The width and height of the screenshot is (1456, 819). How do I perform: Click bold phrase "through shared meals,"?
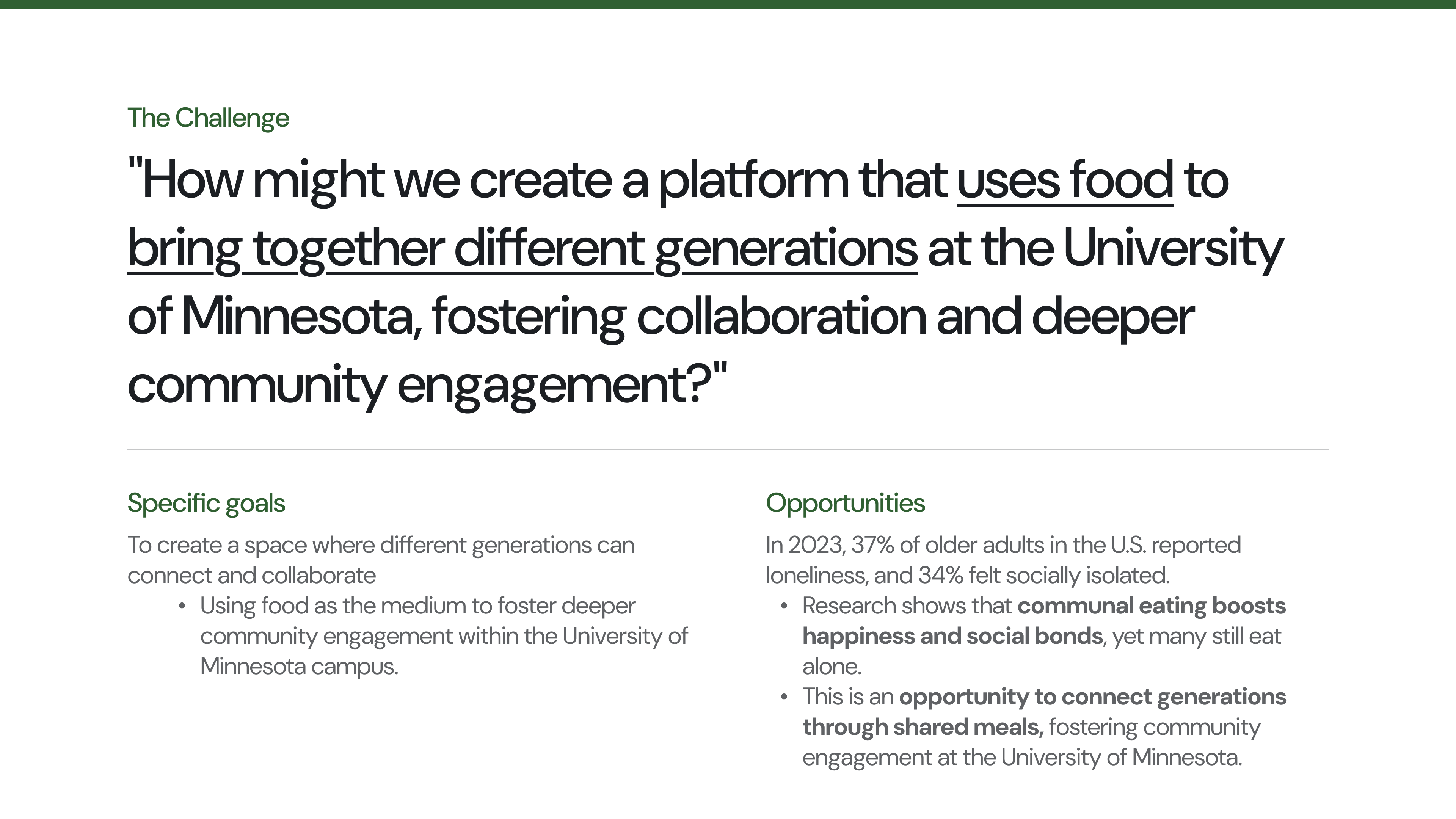click(x=923, y=728)
